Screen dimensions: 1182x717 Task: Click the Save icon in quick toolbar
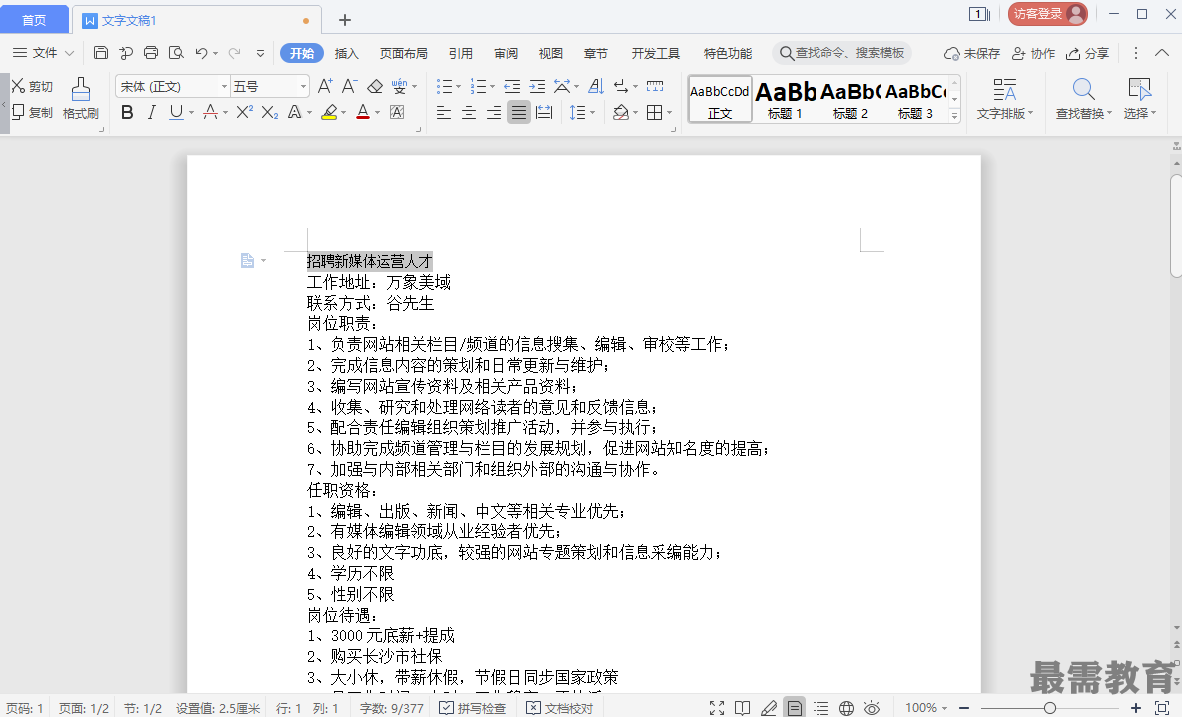pyautogui.click(x=100, y=53)
